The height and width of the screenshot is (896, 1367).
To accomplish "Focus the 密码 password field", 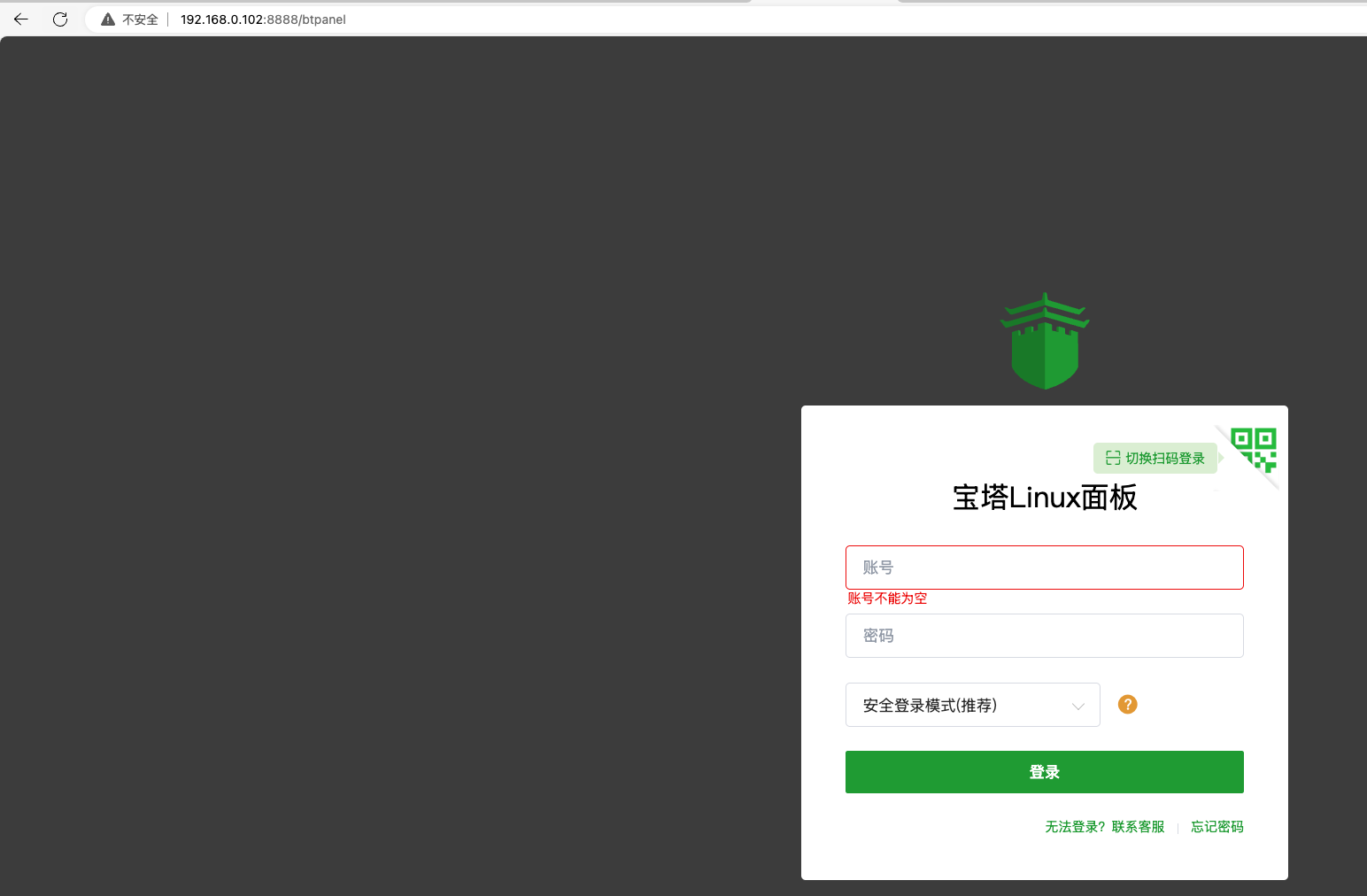I will click(x=1045, y=636).
